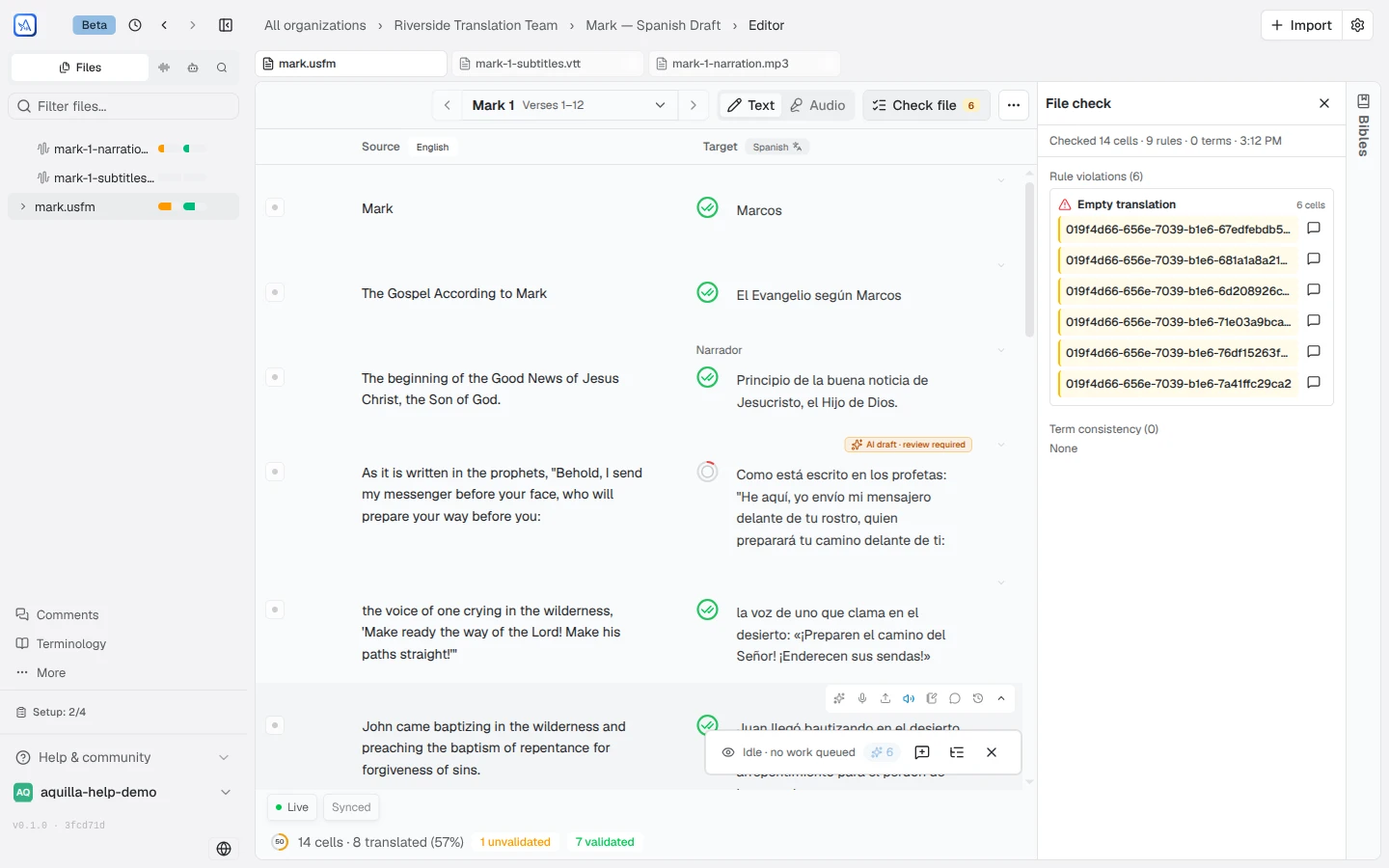The image size is (1389, 868).
Task: Click the list tree icon in idle bar
Action: (957, 752)
